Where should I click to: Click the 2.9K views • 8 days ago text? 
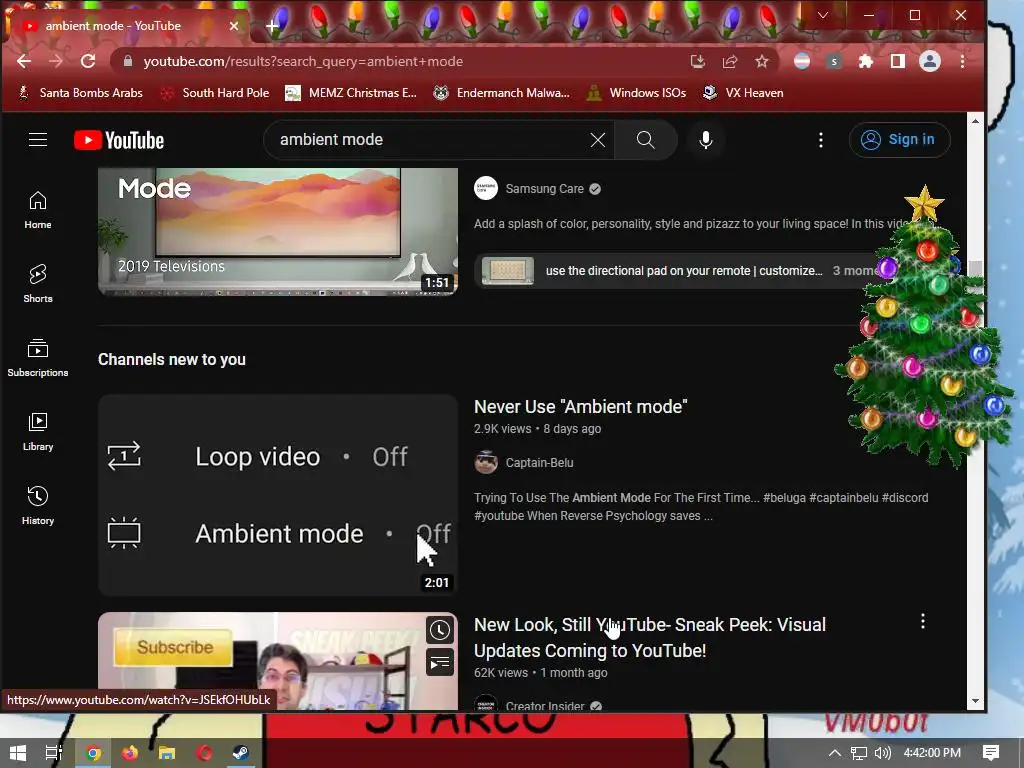537,429
